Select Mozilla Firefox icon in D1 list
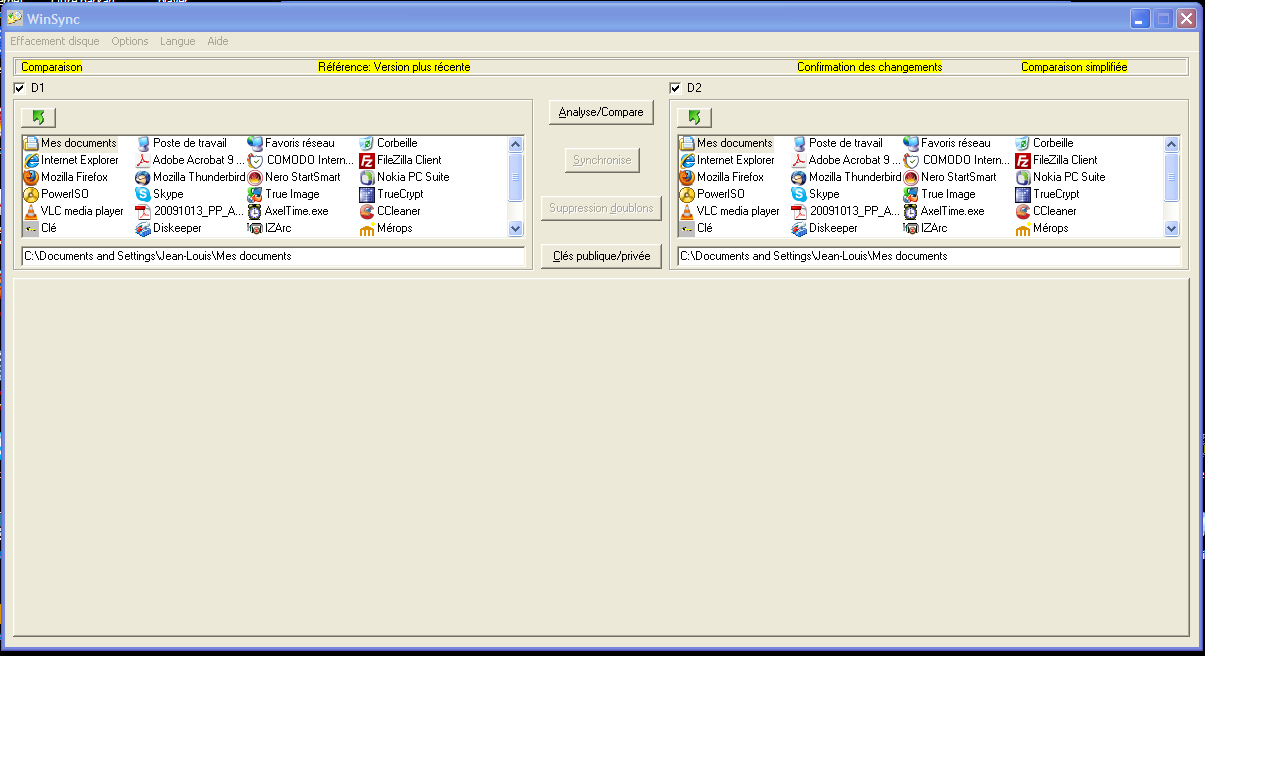Image resolution: width=1280 pixels, height=768 pixels. pyautogui.click(x=31, y=177)
